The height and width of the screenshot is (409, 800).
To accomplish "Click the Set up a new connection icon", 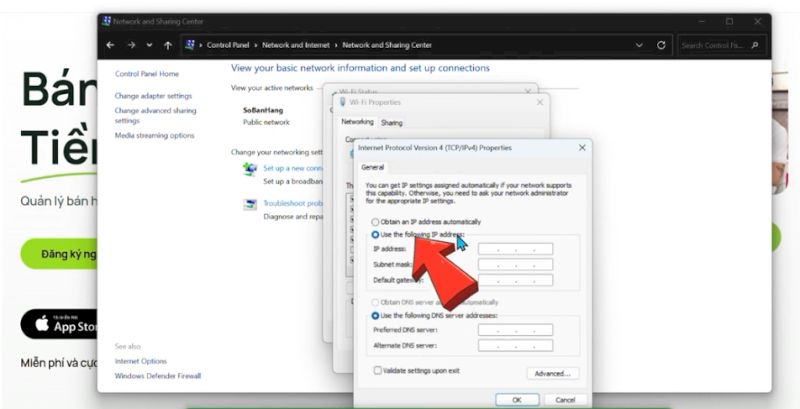I will point(250,170).
